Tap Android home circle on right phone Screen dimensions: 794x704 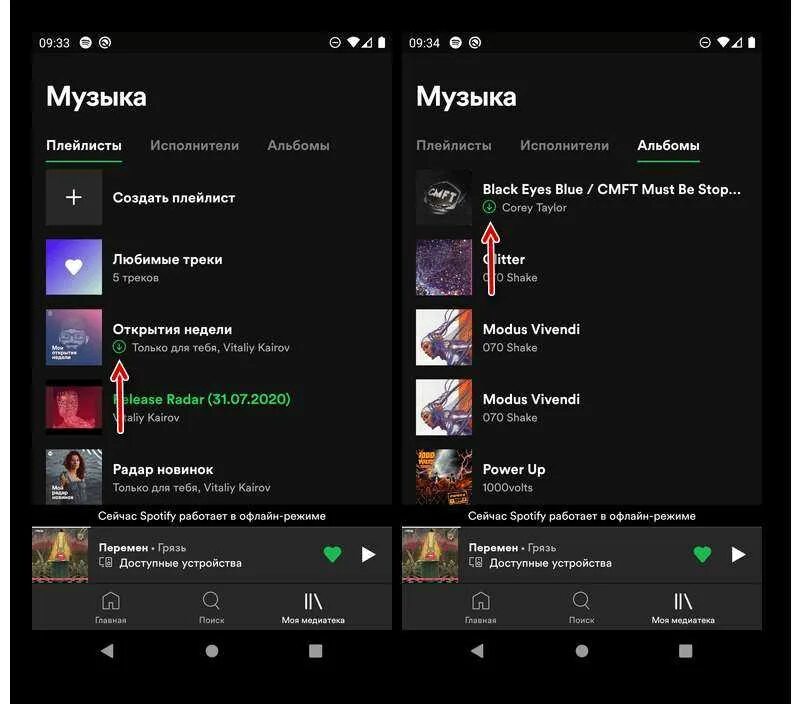tap(582, 651)
